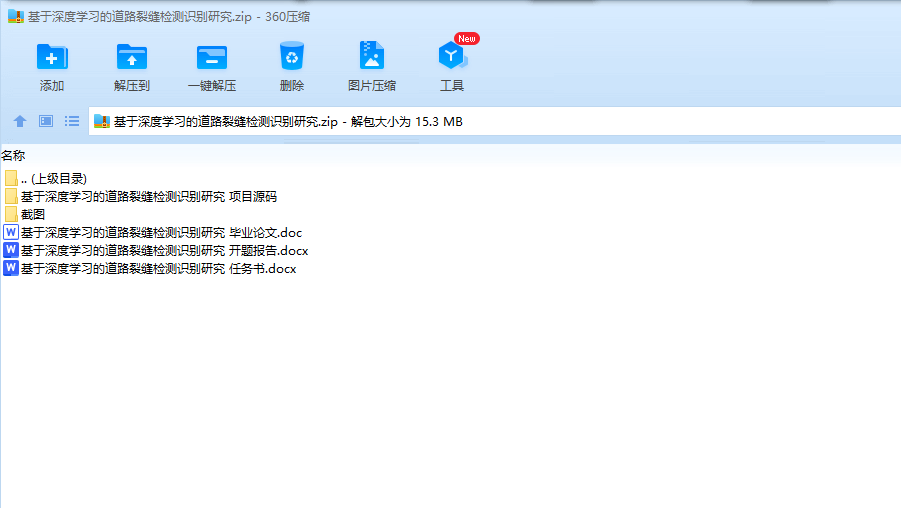
Task: Click the zip icon in the address bar
Action: pyautogui.click(x=102, y=121)
